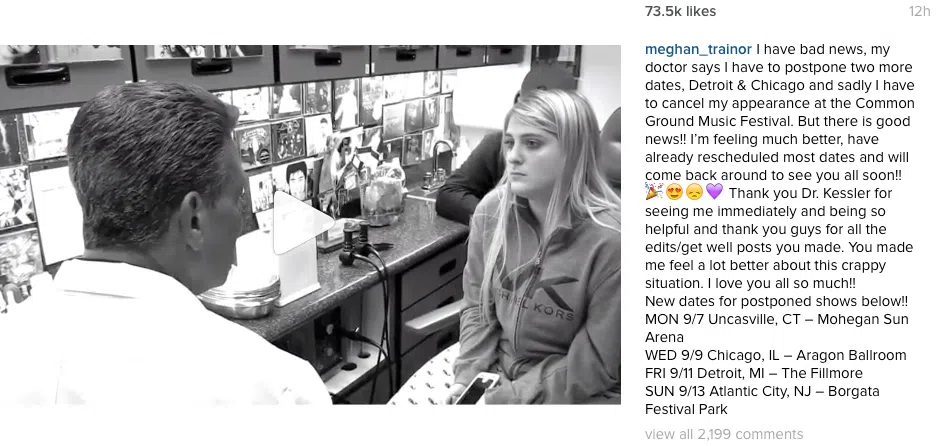This screenshot has height=446, width=937.
Task: Click the 12h post timestamp
Action: (x=919, y=11)
